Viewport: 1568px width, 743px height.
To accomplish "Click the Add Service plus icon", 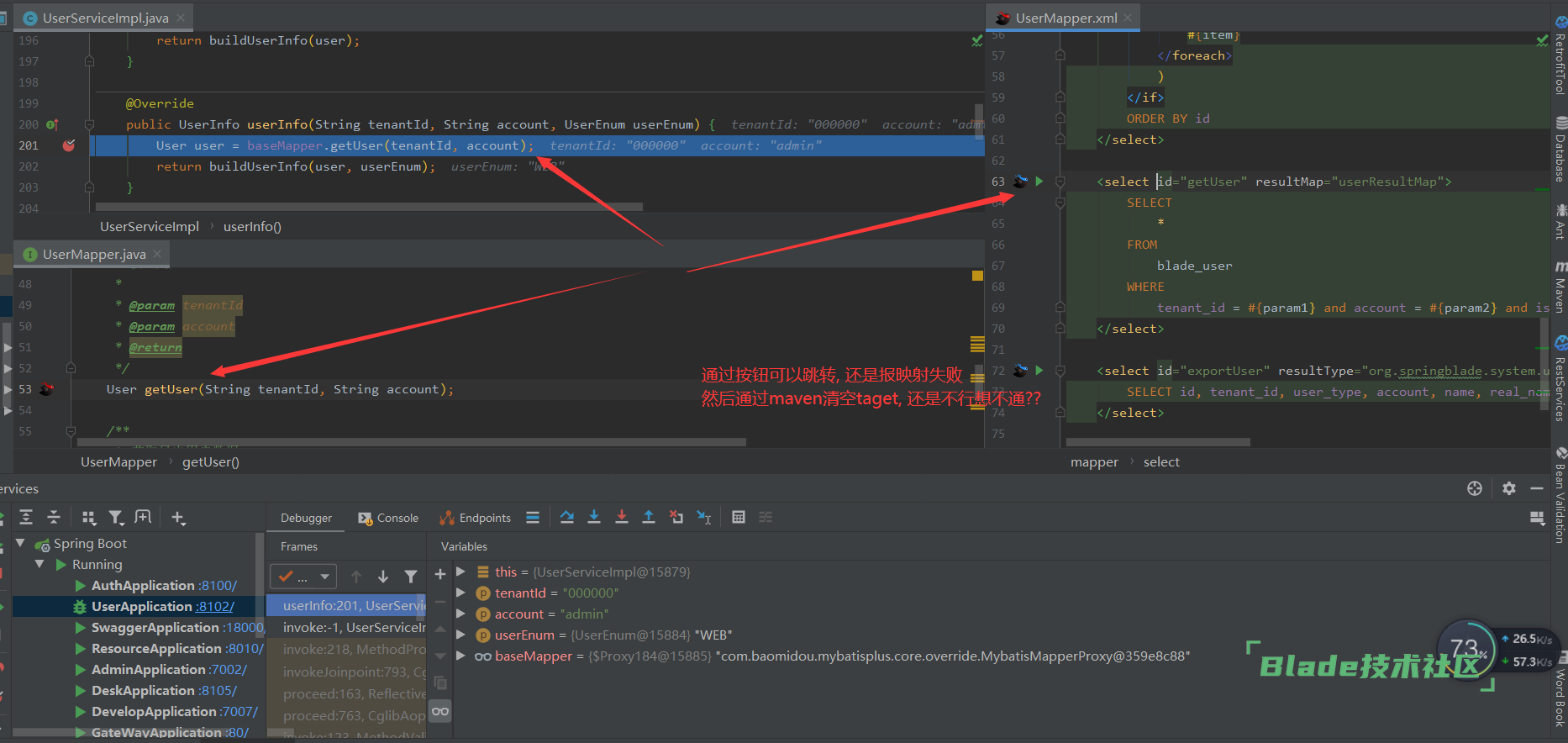I will [178, 517].
